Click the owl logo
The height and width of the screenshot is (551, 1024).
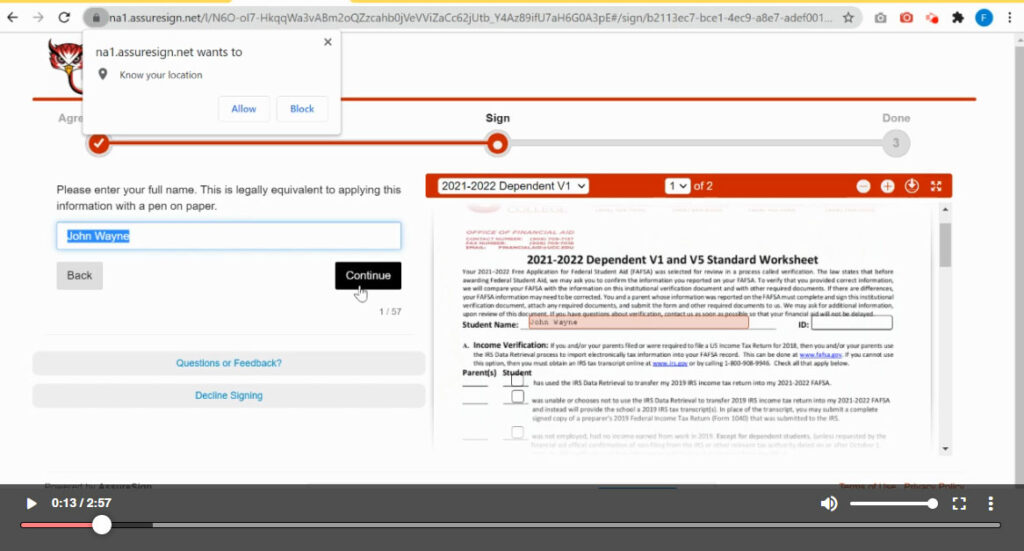point(65,65)
